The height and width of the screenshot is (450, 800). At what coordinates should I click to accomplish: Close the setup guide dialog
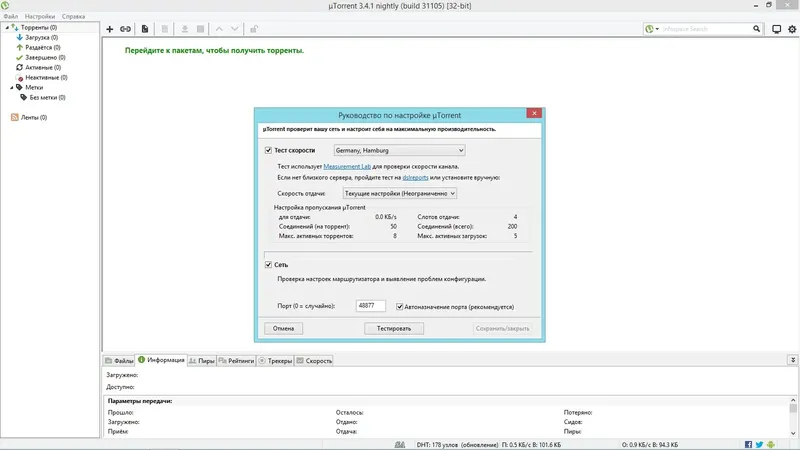click(534, 113)
